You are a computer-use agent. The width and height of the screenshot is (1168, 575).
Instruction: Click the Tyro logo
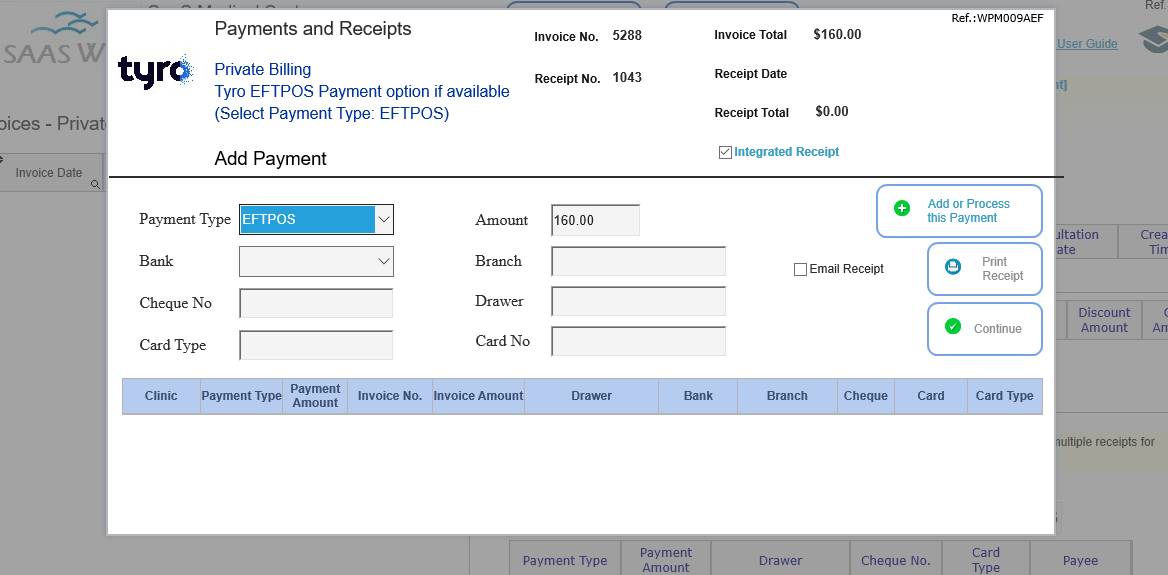(x=156, y=72)
